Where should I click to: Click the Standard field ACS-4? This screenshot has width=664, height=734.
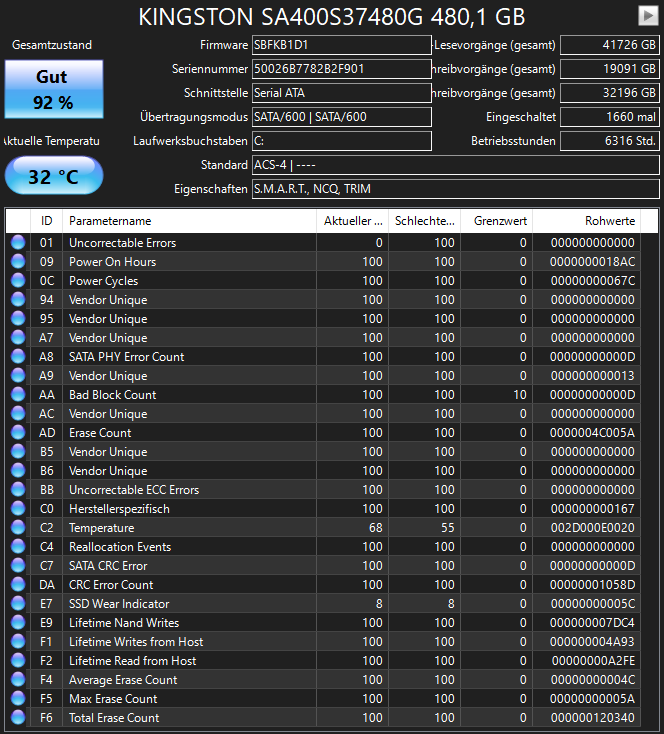pos(456,165)
